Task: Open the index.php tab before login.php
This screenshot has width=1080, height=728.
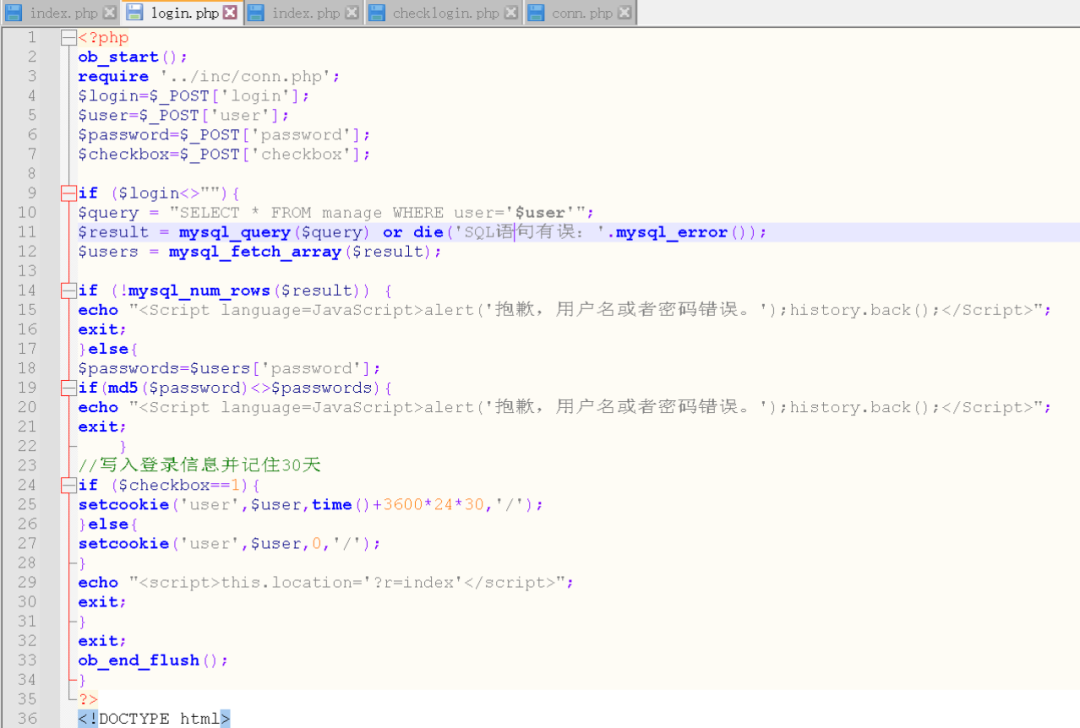Action: pos(63,12)
